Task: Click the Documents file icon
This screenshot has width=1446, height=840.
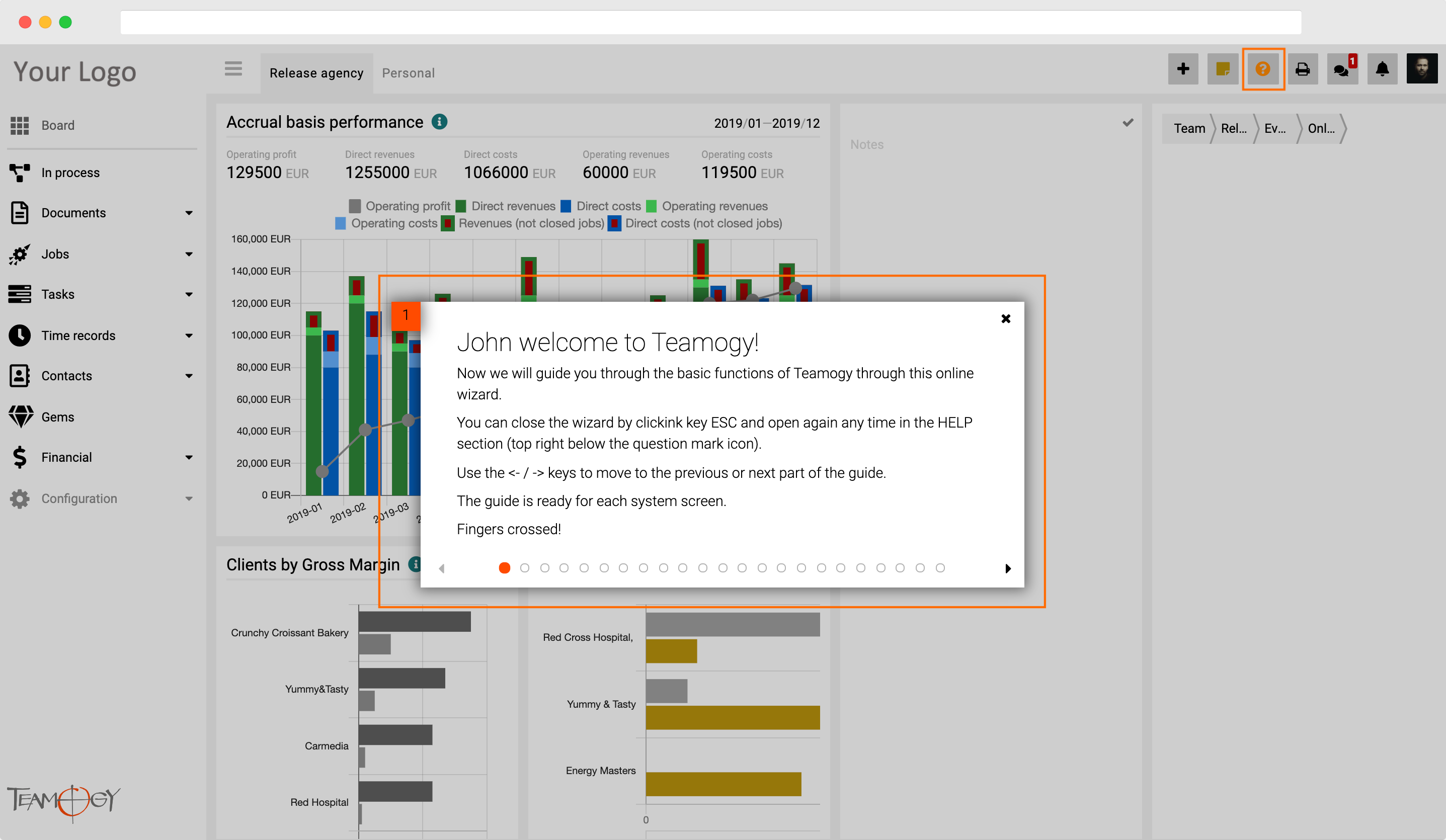Action: pyautogui.click(x=20, y=212)
